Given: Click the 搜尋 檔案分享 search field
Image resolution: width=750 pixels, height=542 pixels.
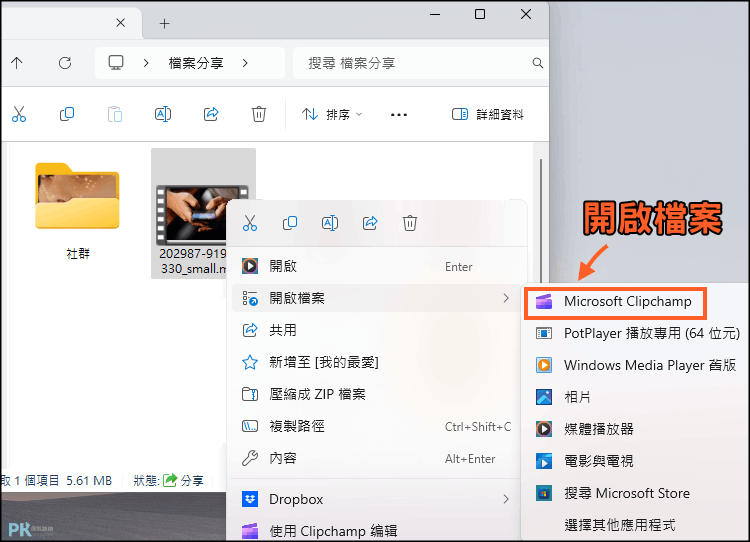Looking at the screenshot, I should (x=414, y=63).
